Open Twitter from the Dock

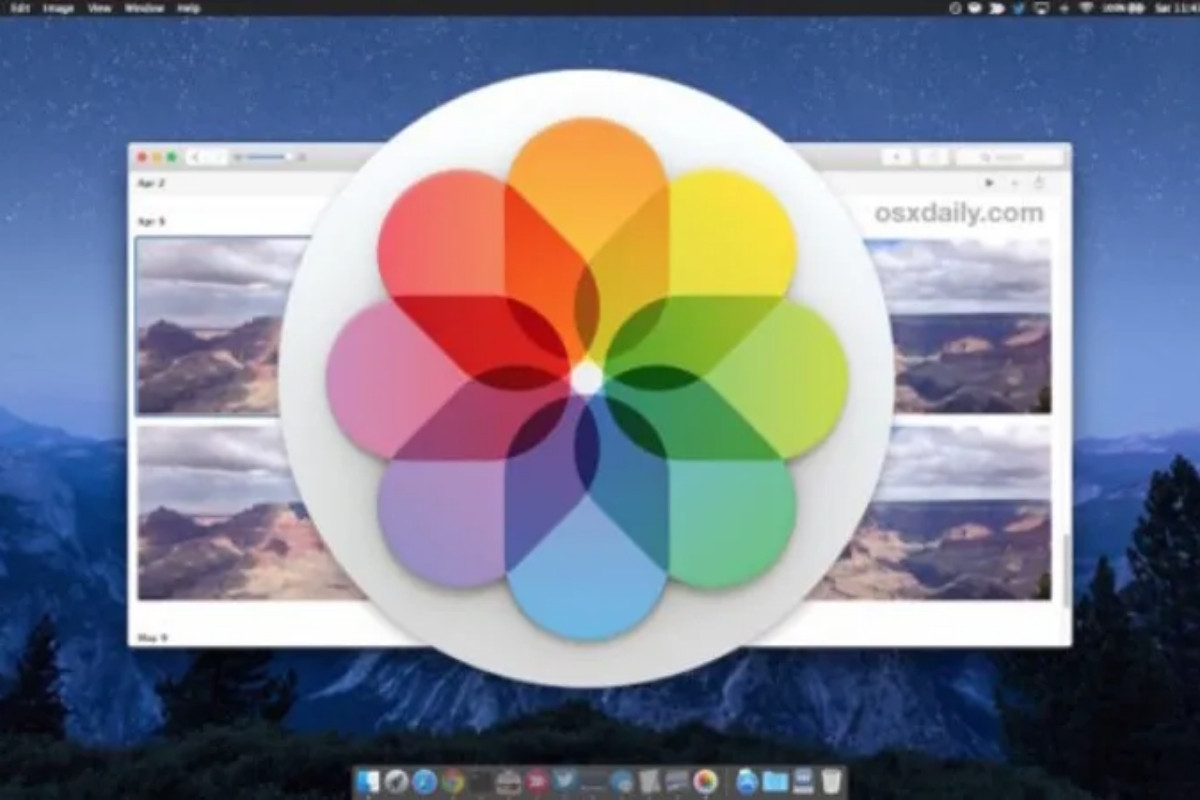(565, 781)
